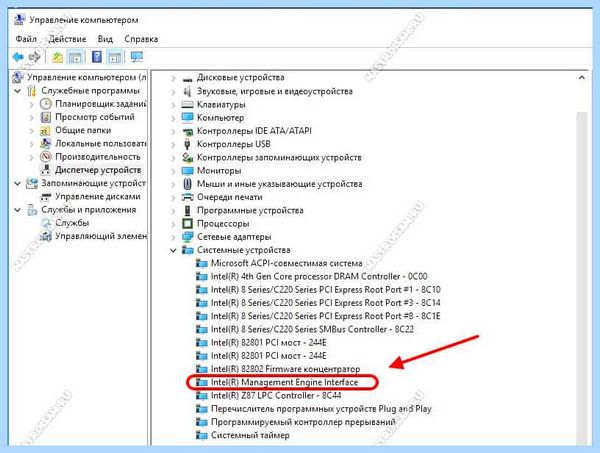Select Программируемый контроллер прерываний
This screenshot has height=453, width=600.
[x=303, y=422]
